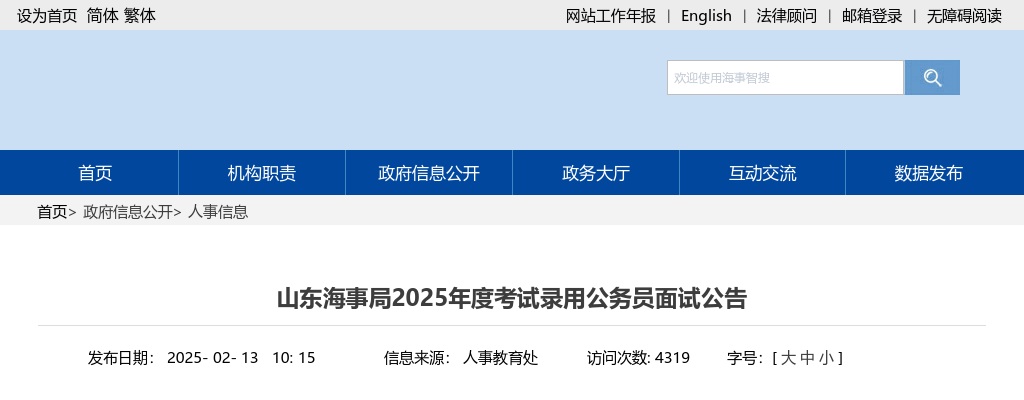This screenshot has width=1024, height=400.
Task: Open the 法律顾问 page
Action: tap(787, 16)
